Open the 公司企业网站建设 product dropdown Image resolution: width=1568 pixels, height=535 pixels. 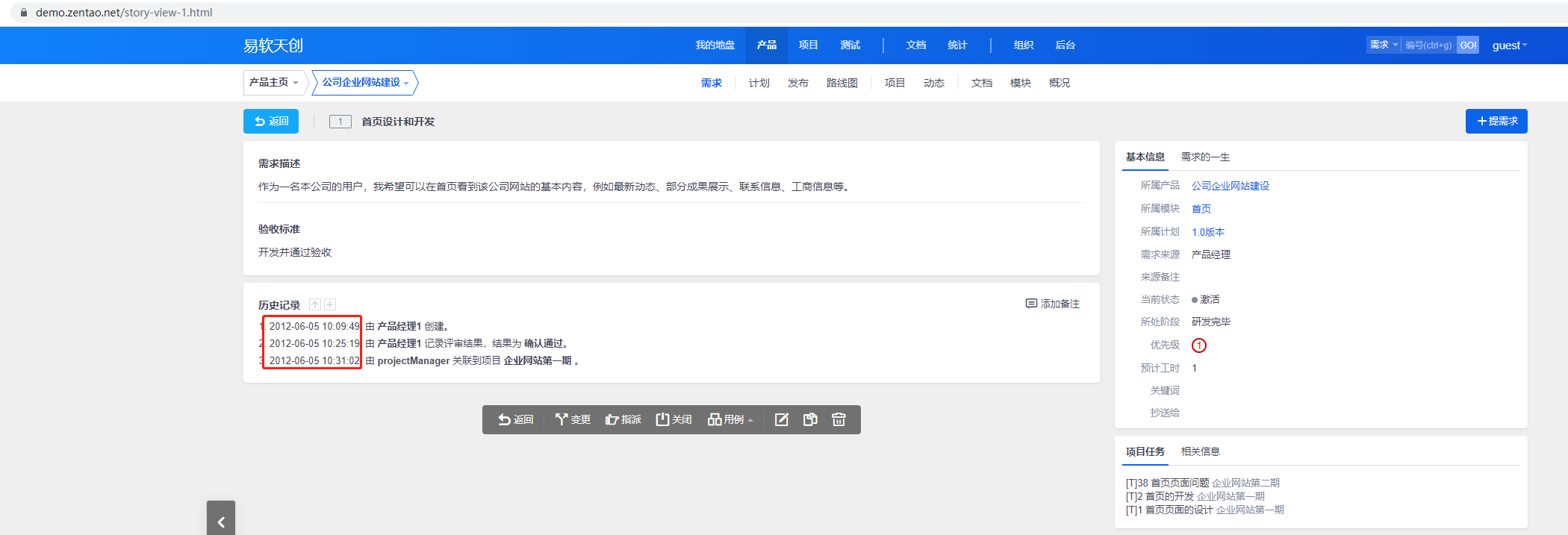click(365, 82)
